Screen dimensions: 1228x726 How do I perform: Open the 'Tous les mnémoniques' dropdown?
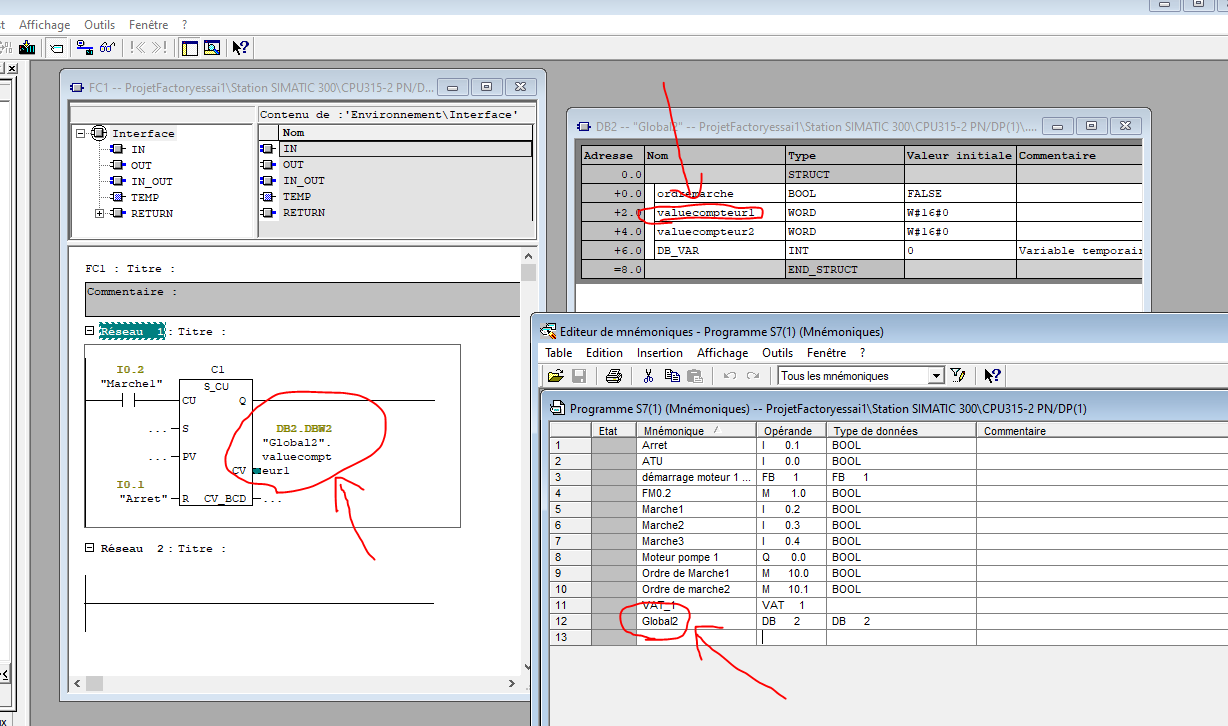pyautogui.click(x=936, y=376)
